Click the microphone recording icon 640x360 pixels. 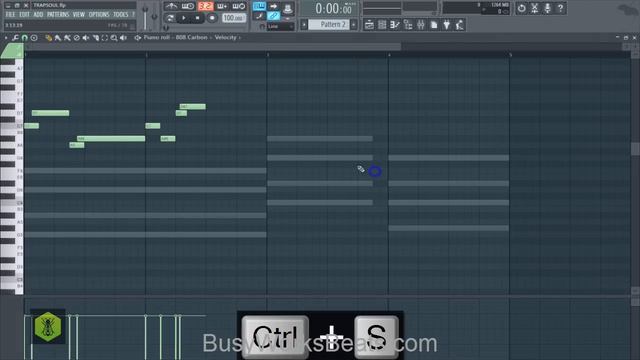click(547, 8)
